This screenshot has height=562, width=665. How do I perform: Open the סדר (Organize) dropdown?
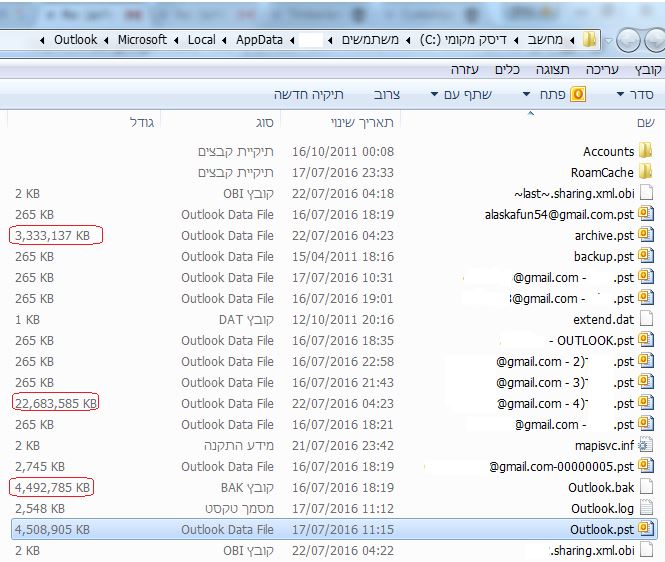635,94
